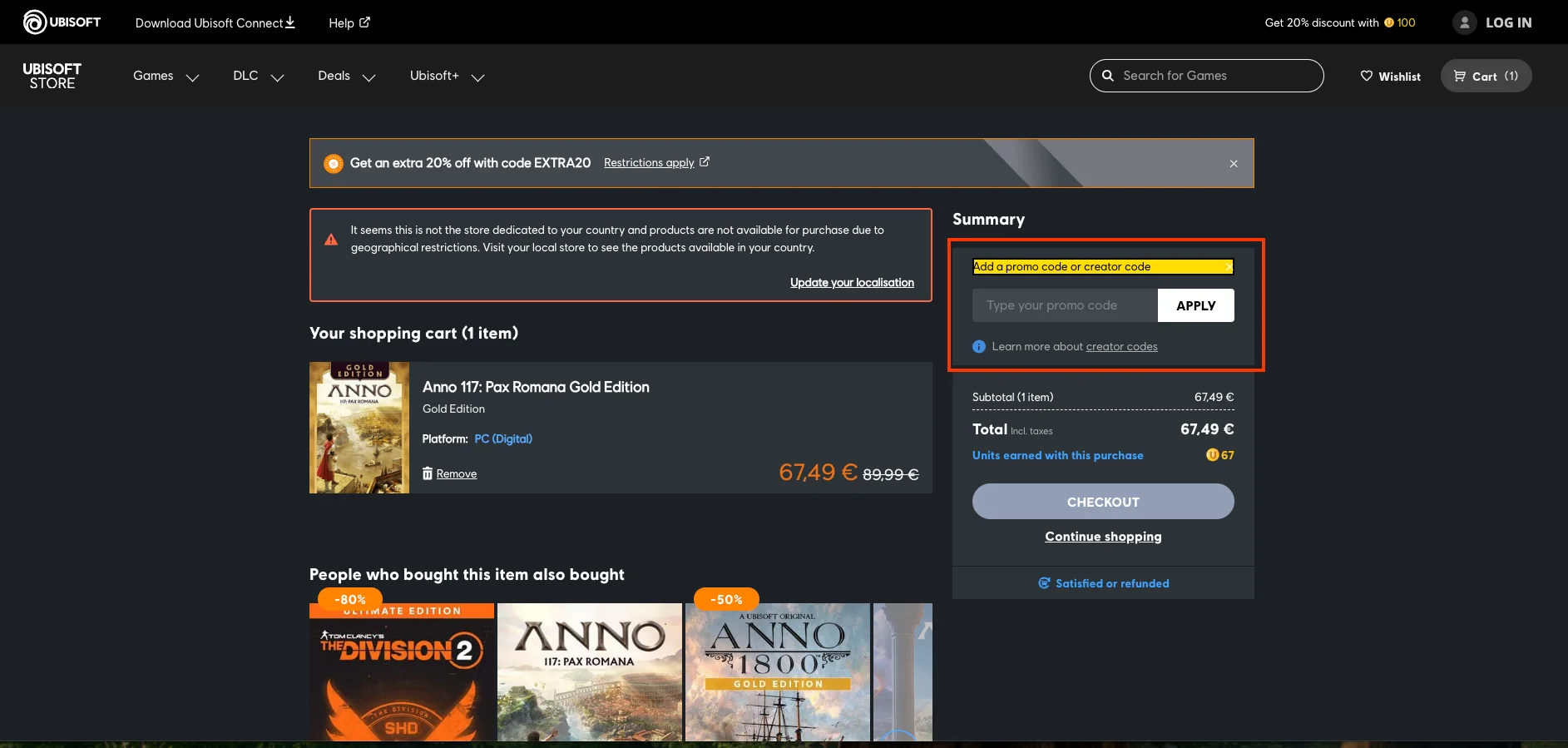
Task: Expand the Deals menu
Action: (347, 76)
